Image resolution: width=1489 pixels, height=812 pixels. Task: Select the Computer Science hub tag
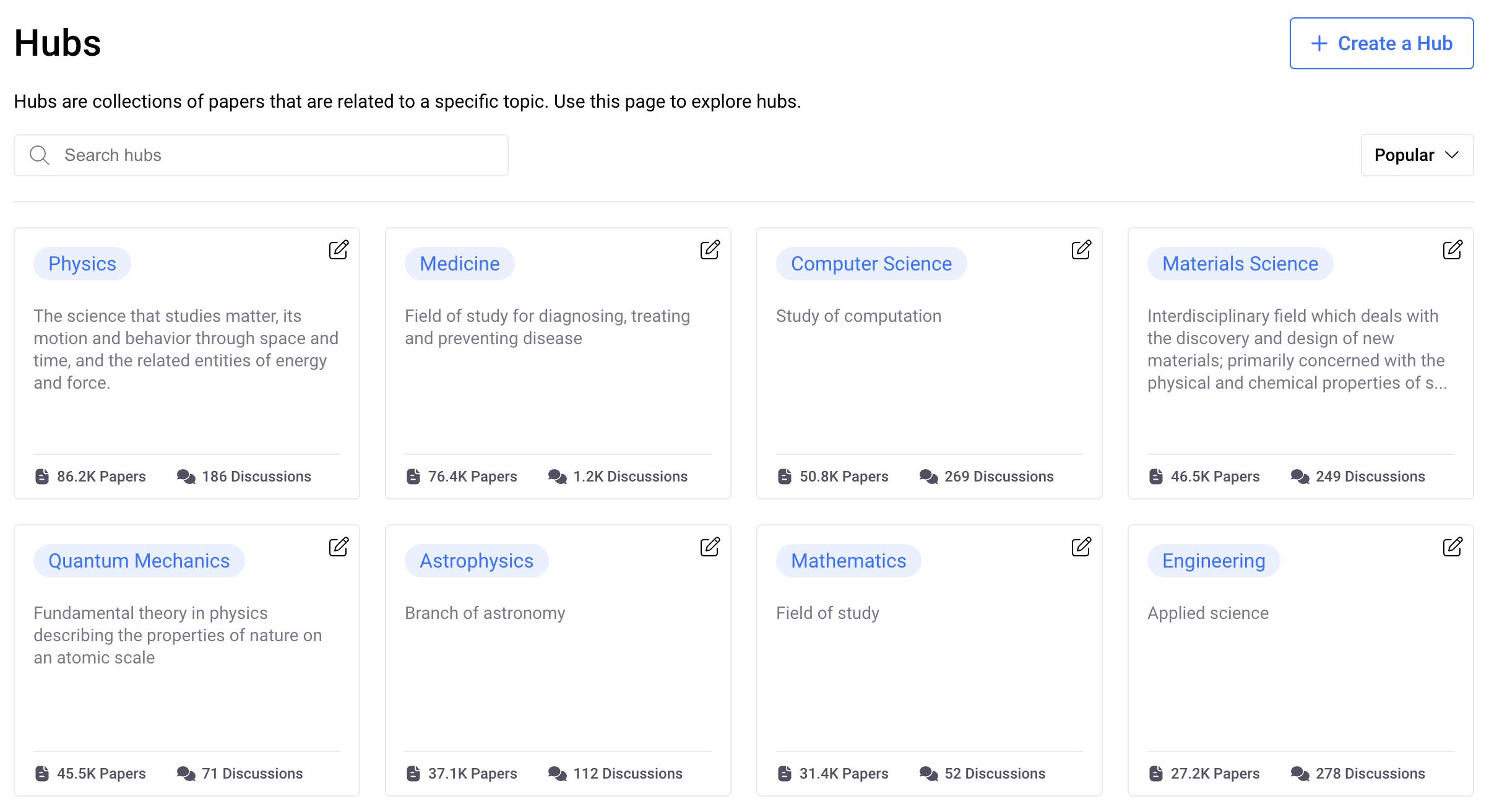tap(871, 264)
